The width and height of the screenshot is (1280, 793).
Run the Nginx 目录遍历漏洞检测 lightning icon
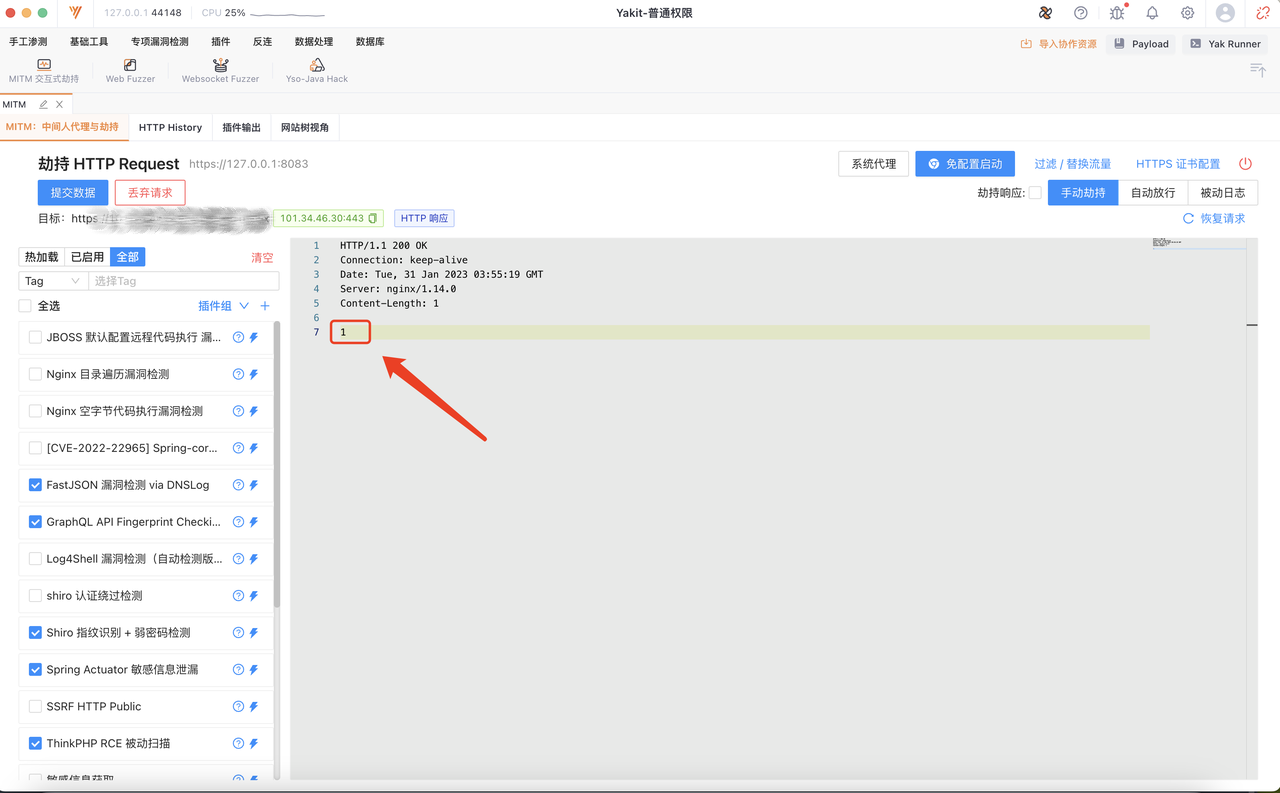pos(254,375)
